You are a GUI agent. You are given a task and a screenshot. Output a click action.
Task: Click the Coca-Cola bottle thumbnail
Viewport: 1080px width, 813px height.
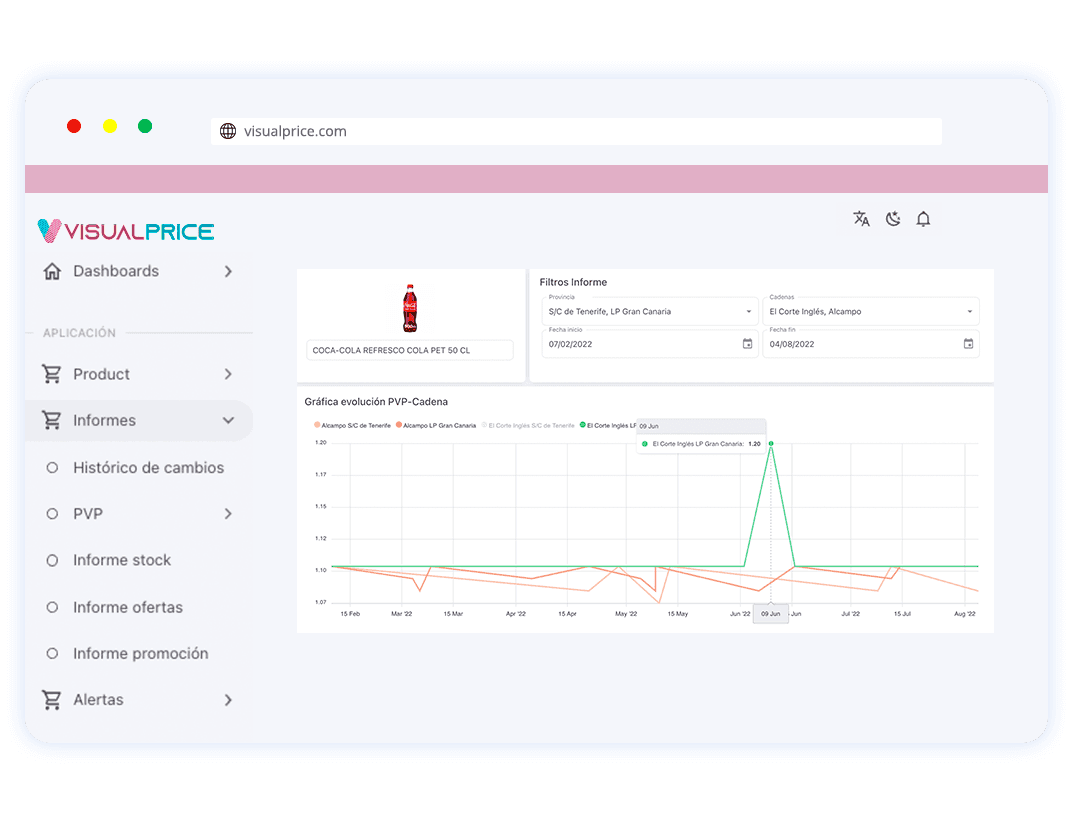coord(410,308)
